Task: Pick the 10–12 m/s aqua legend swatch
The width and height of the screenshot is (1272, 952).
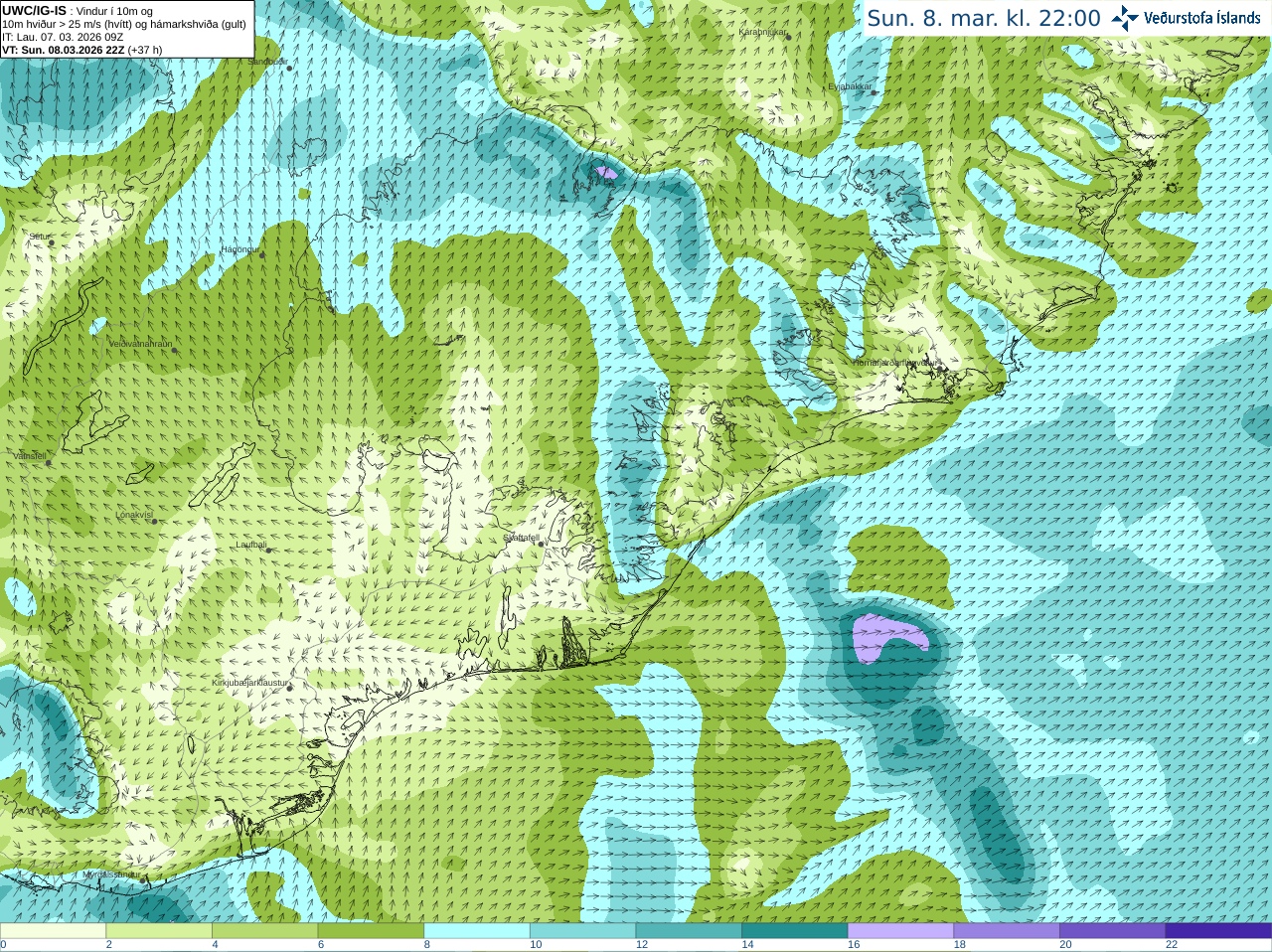Action: point(582,931)
